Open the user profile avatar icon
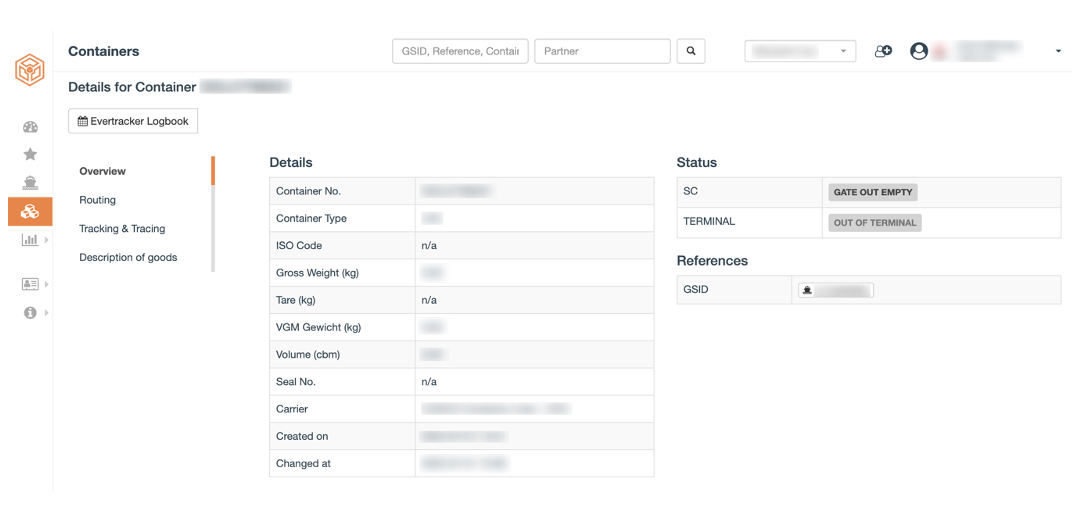Screen dimensions: 1090x510 pos(919,51)
